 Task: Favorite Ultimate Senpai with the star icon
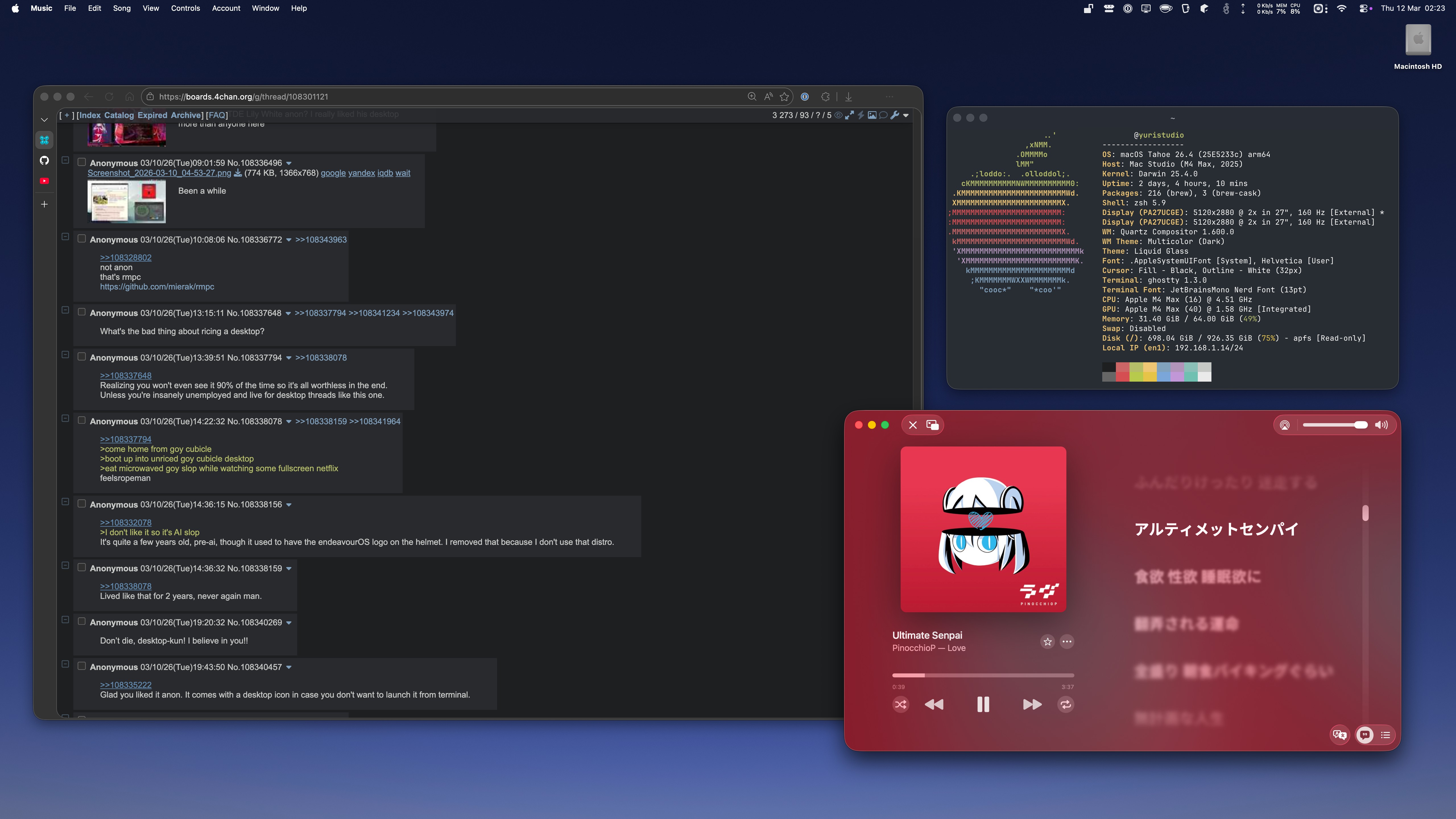point(1047,642)
